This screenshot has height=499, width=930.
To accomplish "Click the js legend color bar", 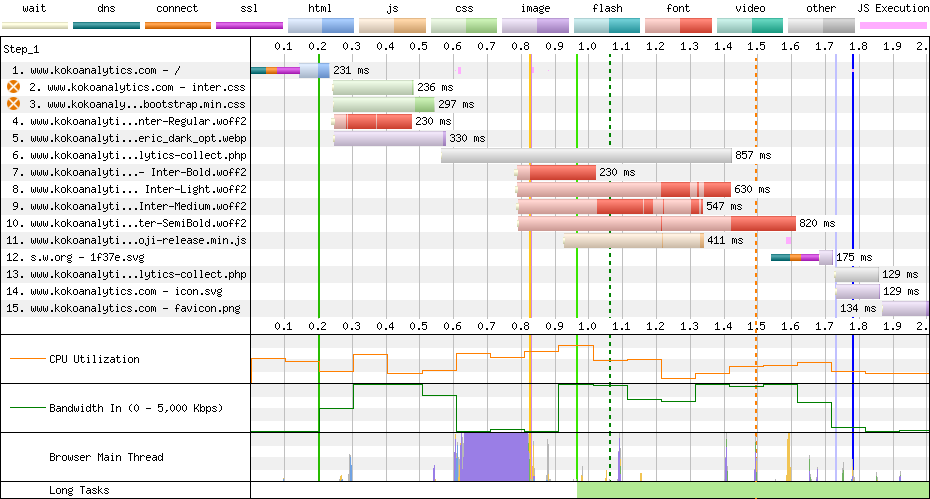I will 392,26.
